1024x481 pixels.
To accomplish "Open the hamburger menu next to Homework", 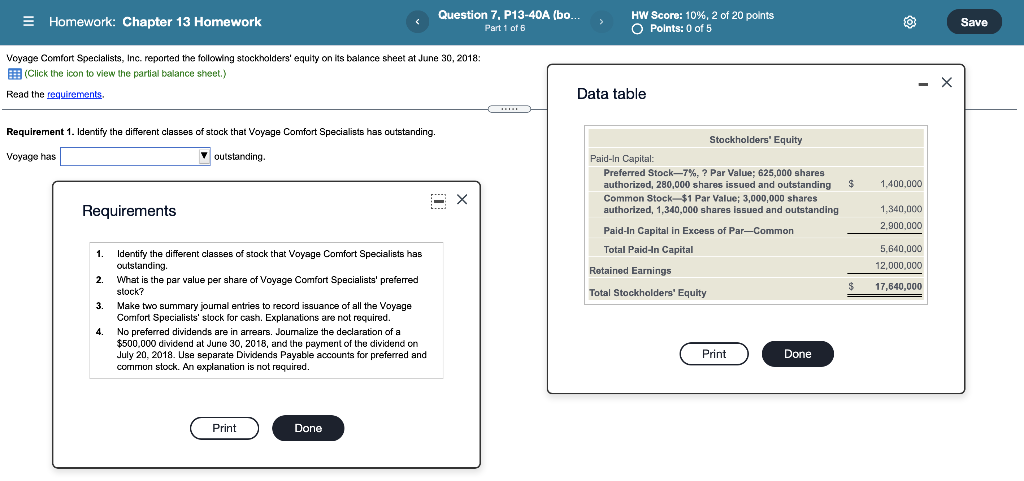I will [28, 22].
